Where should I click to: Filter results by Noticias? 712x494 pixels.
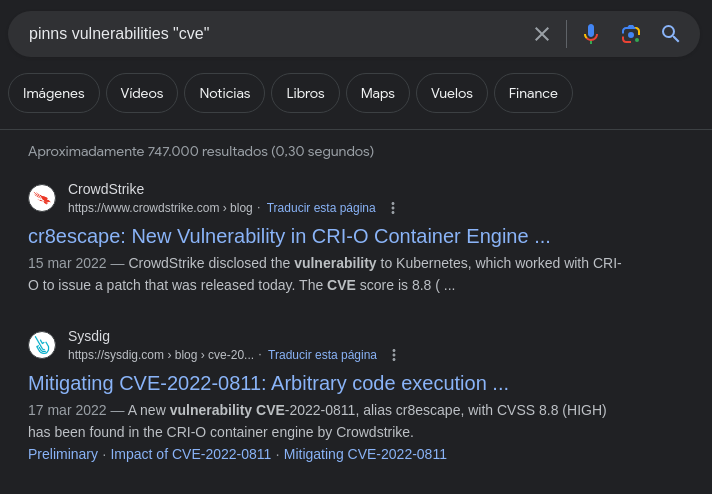click(x=225, y=93)
